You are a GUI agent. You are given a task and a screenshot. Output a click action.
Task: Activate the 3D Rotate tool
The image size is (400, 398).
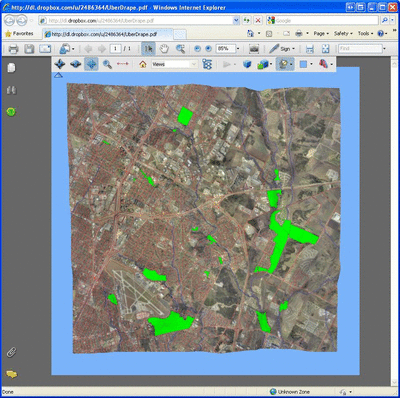(x=60, y=64)
